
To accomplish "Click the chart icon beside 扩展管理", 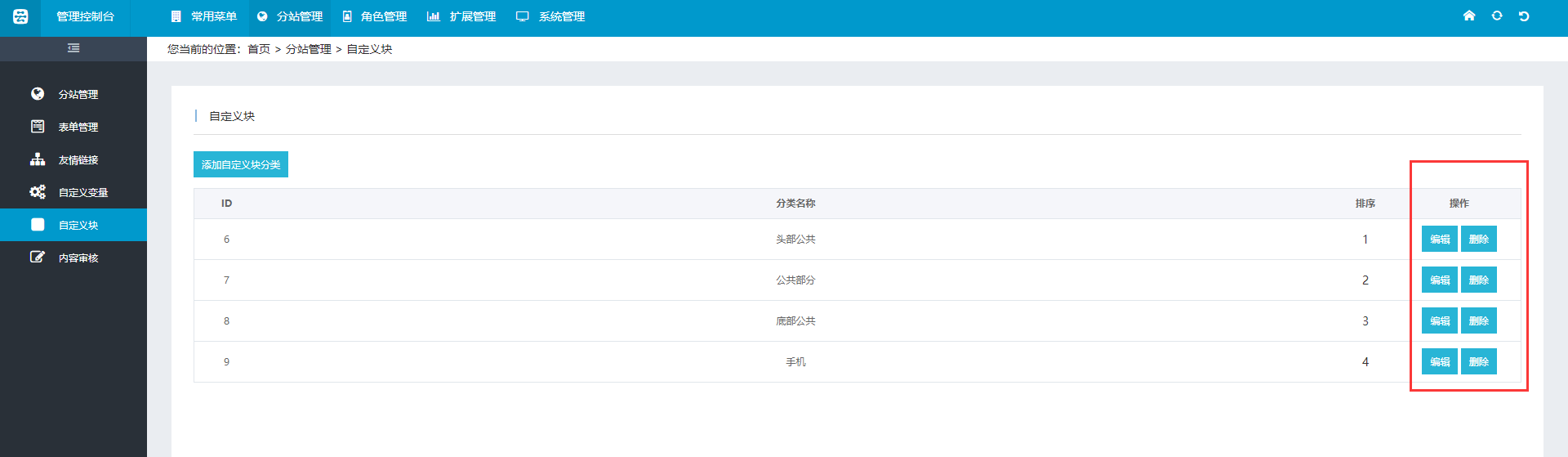I will click(x=434, y=16).
